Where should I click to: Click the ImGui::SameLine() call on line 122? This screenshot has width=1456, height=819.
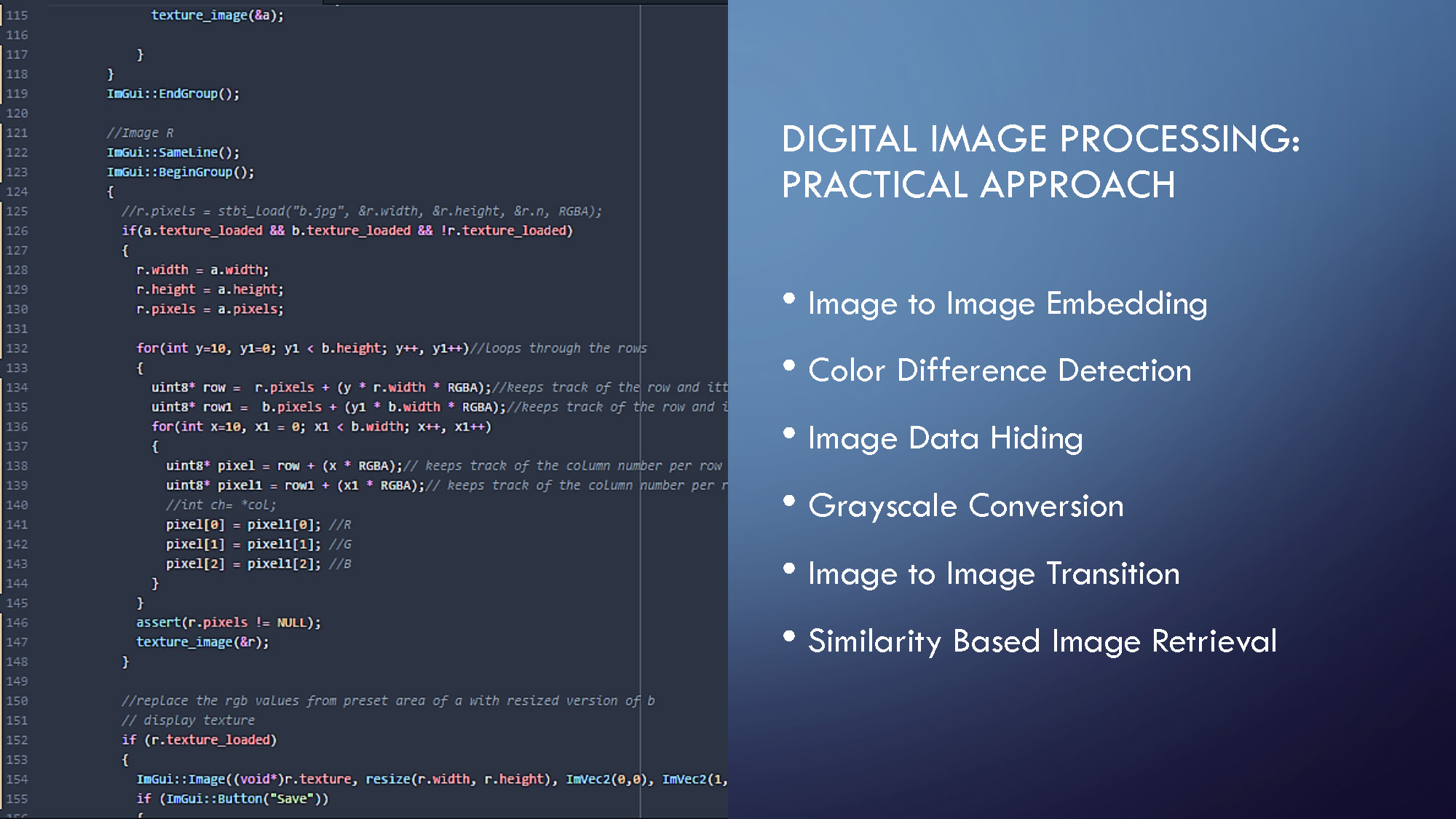tap(173, 152)
